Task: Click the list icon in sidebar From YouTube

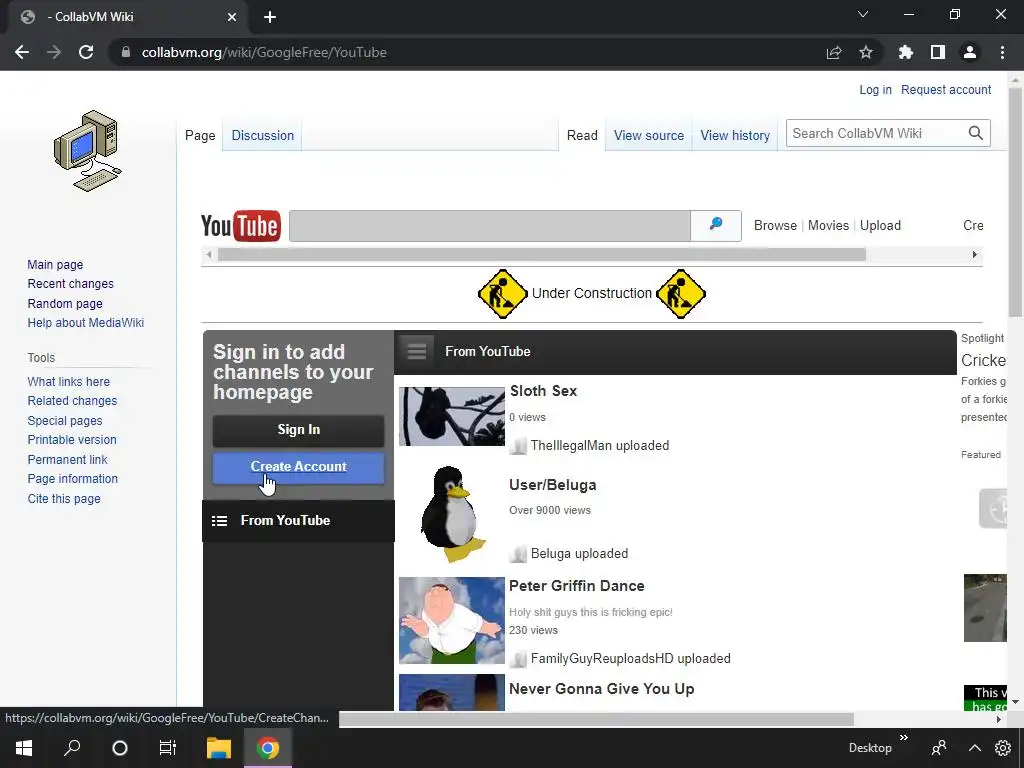Action: (x=219, y=520)
